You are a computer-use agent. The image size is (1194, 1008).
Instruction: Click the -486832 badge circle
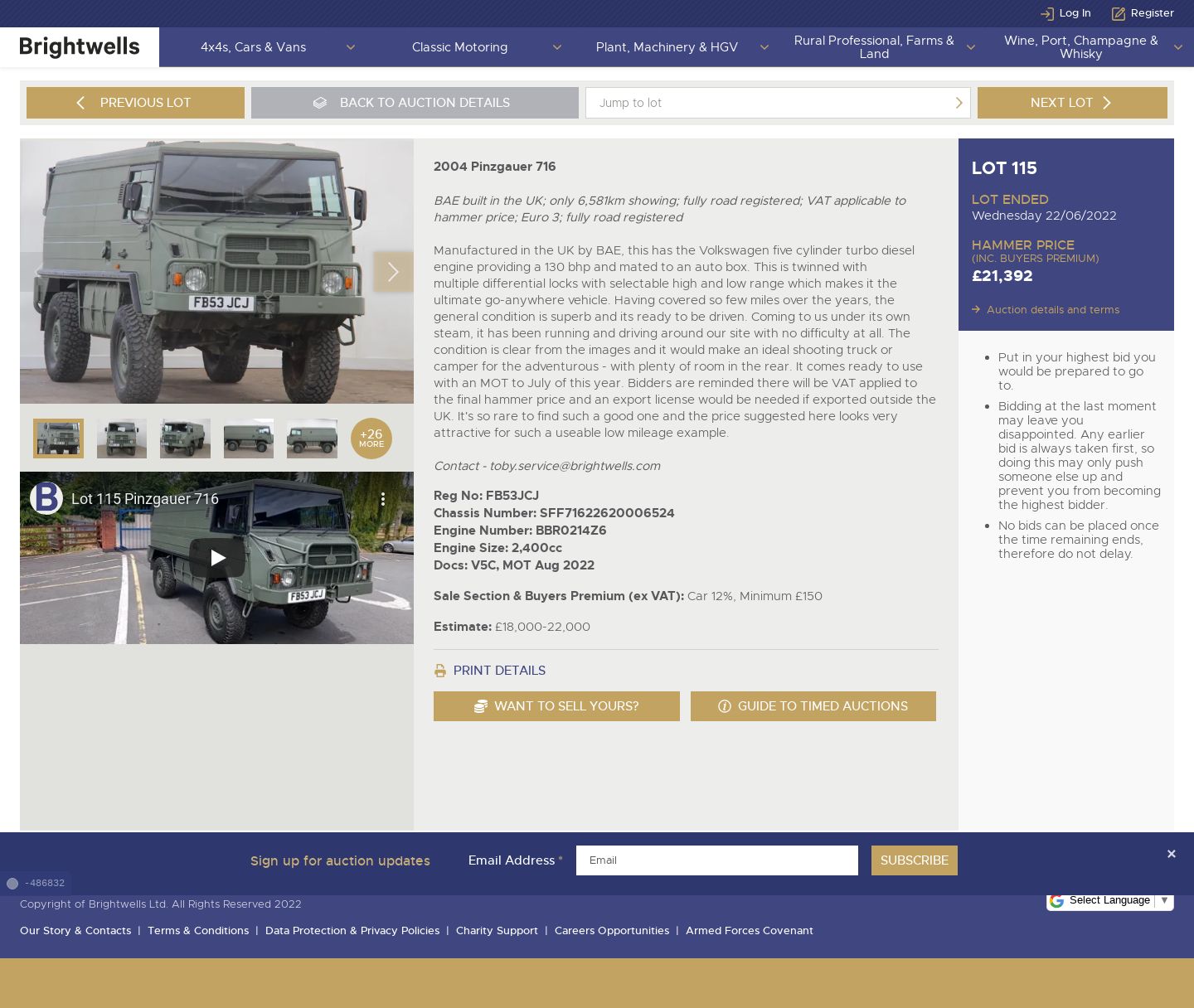coord(12,884)
